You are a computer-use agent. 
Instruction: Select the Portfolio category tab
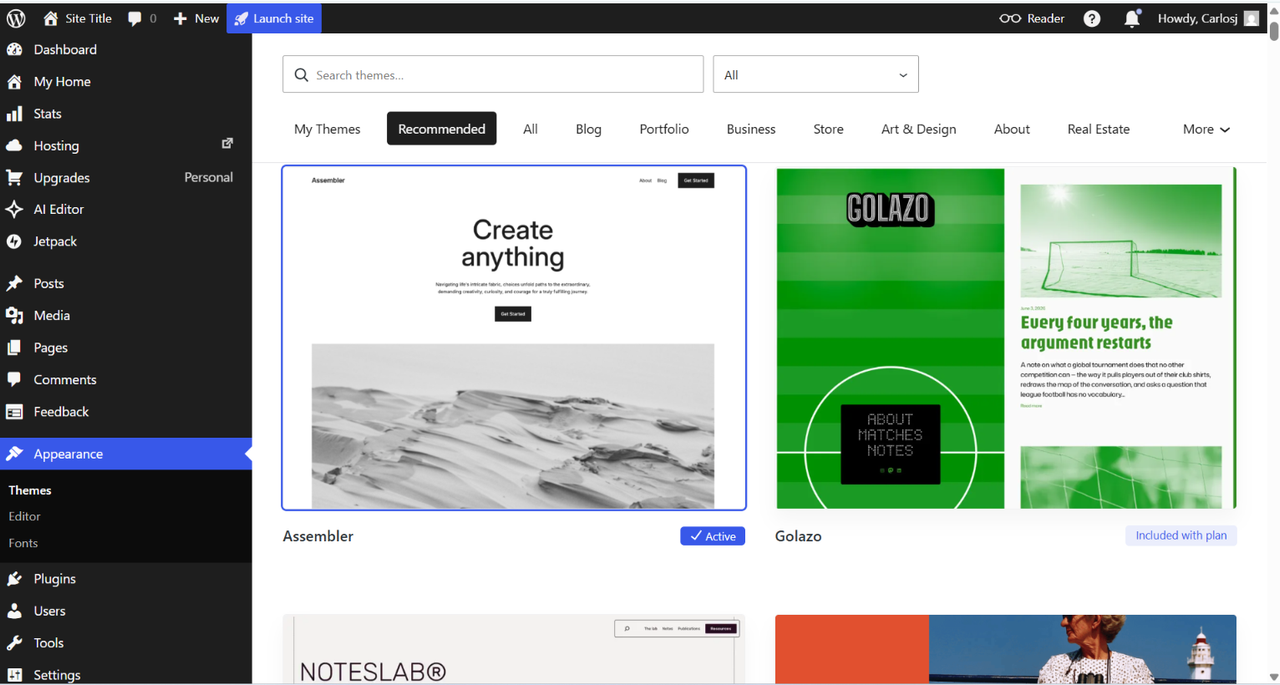pyautogui.click(x=664, y=129)
